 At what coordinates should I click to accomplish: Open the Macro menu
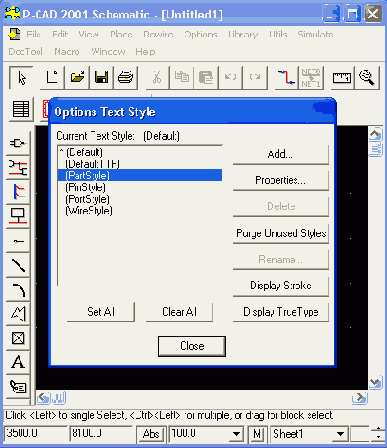point(67,52)
